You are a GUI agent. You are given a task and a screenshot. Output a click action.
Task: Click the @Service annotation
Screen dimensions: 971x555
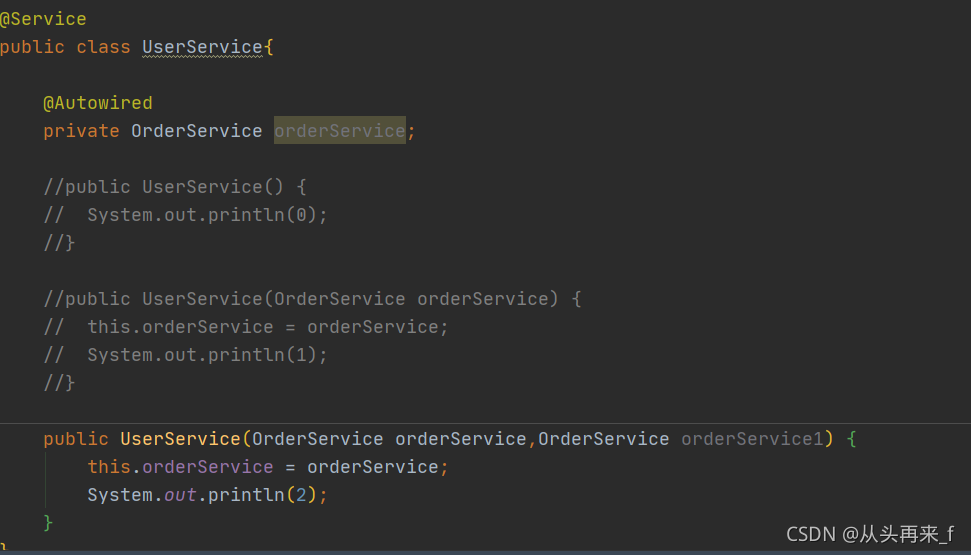43,19
